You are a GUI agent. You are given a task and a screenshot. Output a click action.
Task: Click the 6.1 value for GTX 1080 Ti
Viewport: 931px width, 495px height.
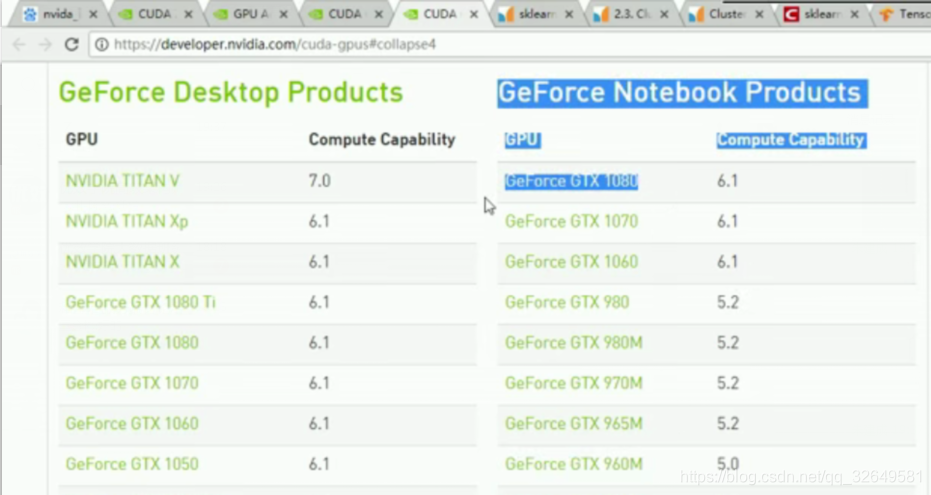click(319, 302)
